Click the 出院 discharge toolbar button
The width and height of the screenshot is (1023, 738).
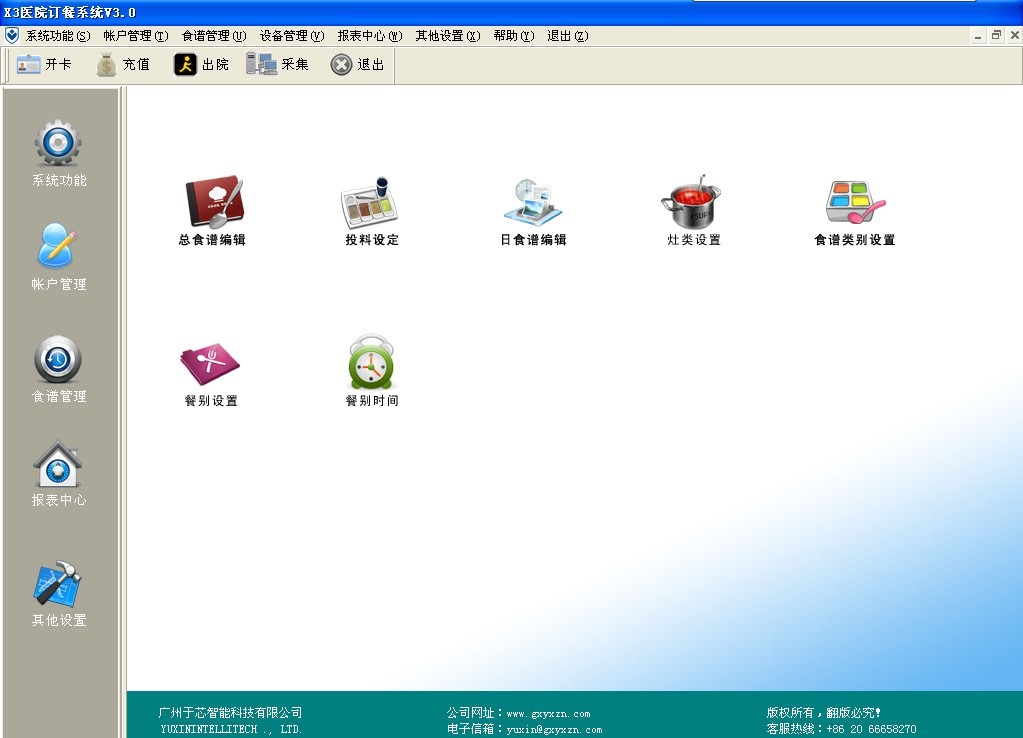point(201,65)
